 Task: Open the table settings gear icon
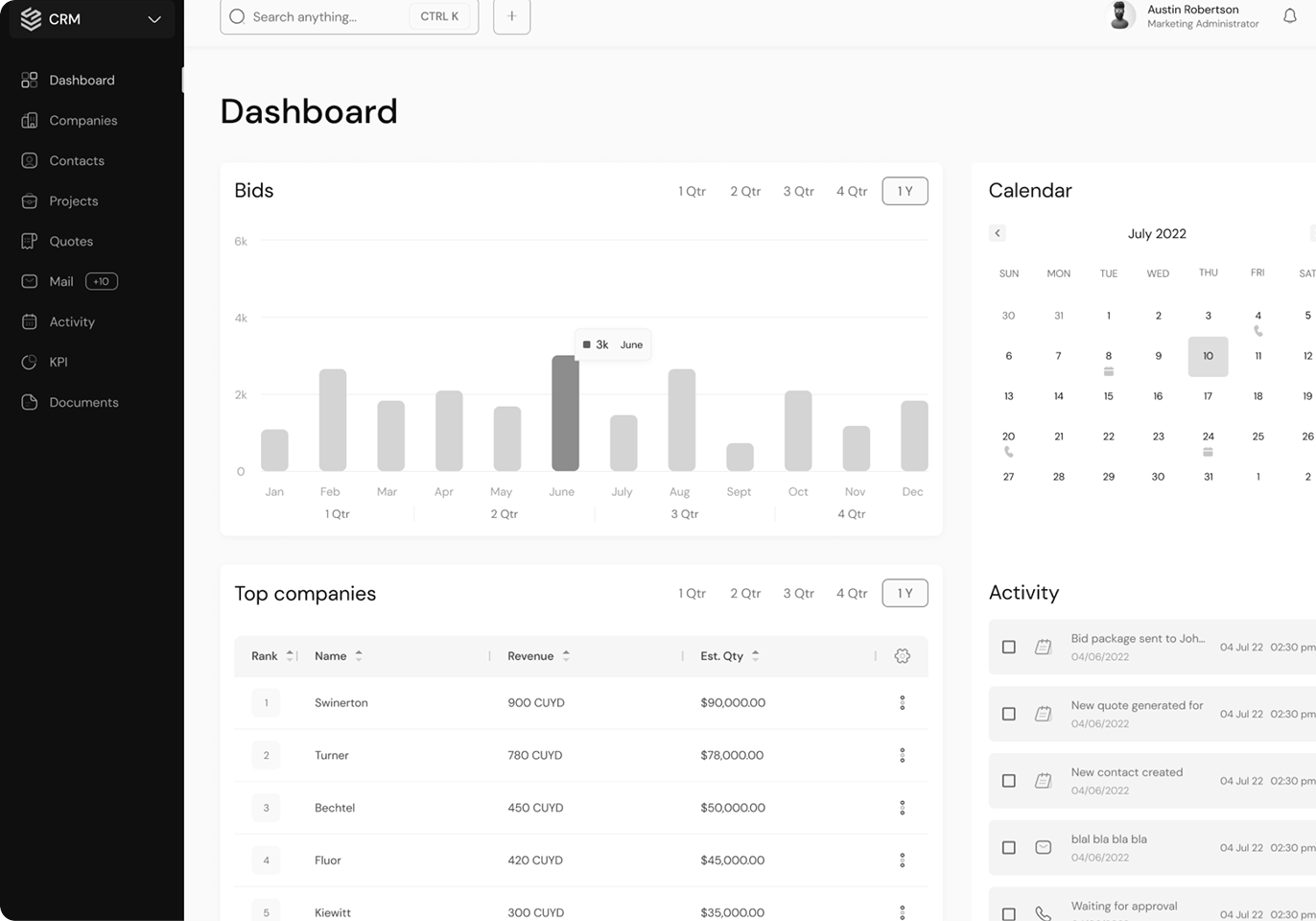(x=902, y=656)
